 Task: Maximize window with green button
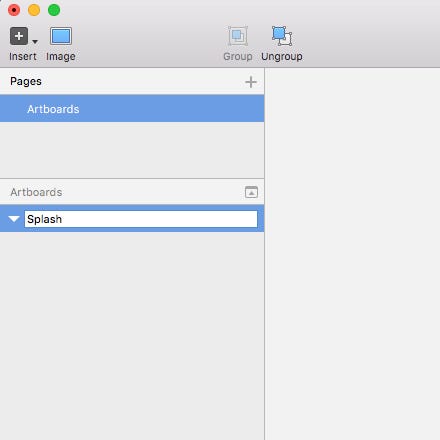click(54, 10)
